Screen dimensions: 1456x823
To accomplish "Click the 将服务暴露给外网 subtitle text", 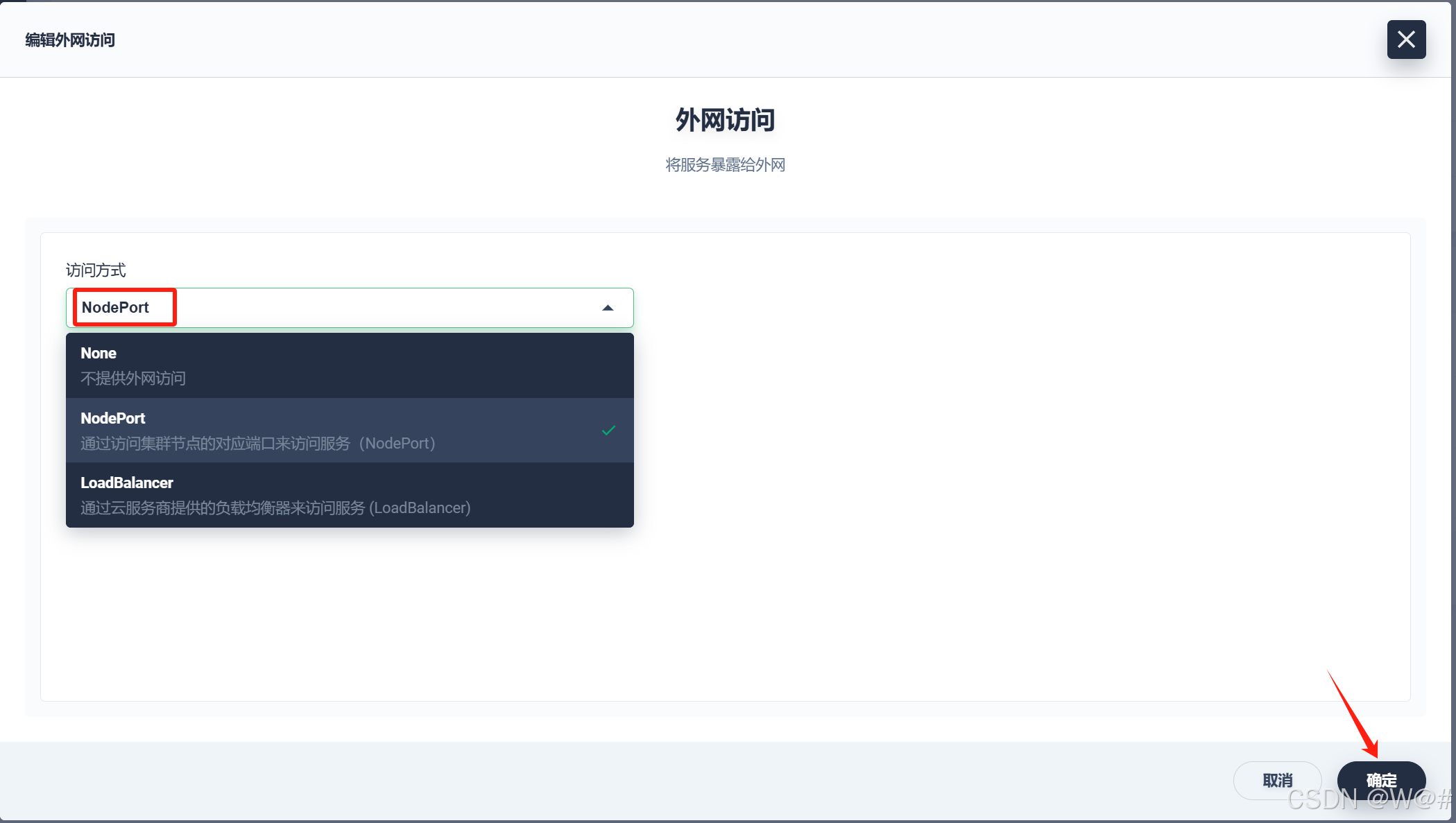I will [x=725, y=165].
